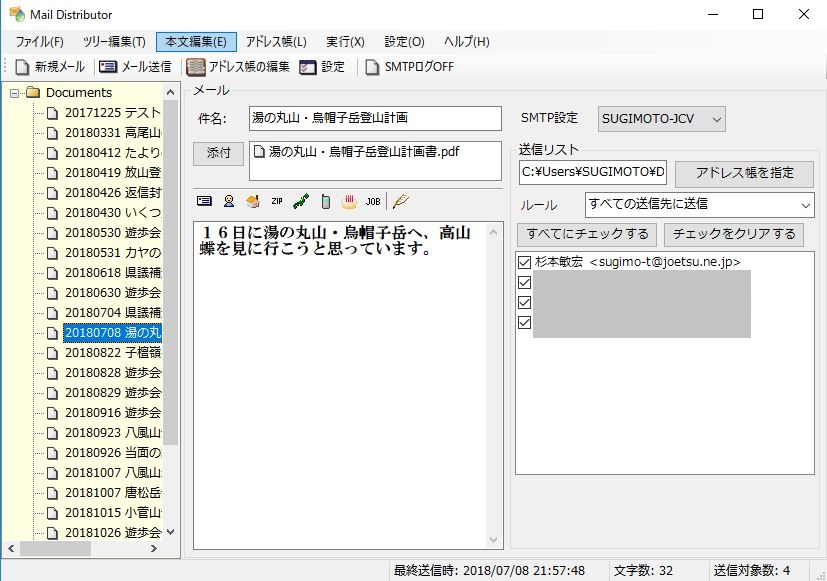Click the New Mail (新規メール) toolbar icon
This screenshot has height=581, width=827.
click(22, 67)
